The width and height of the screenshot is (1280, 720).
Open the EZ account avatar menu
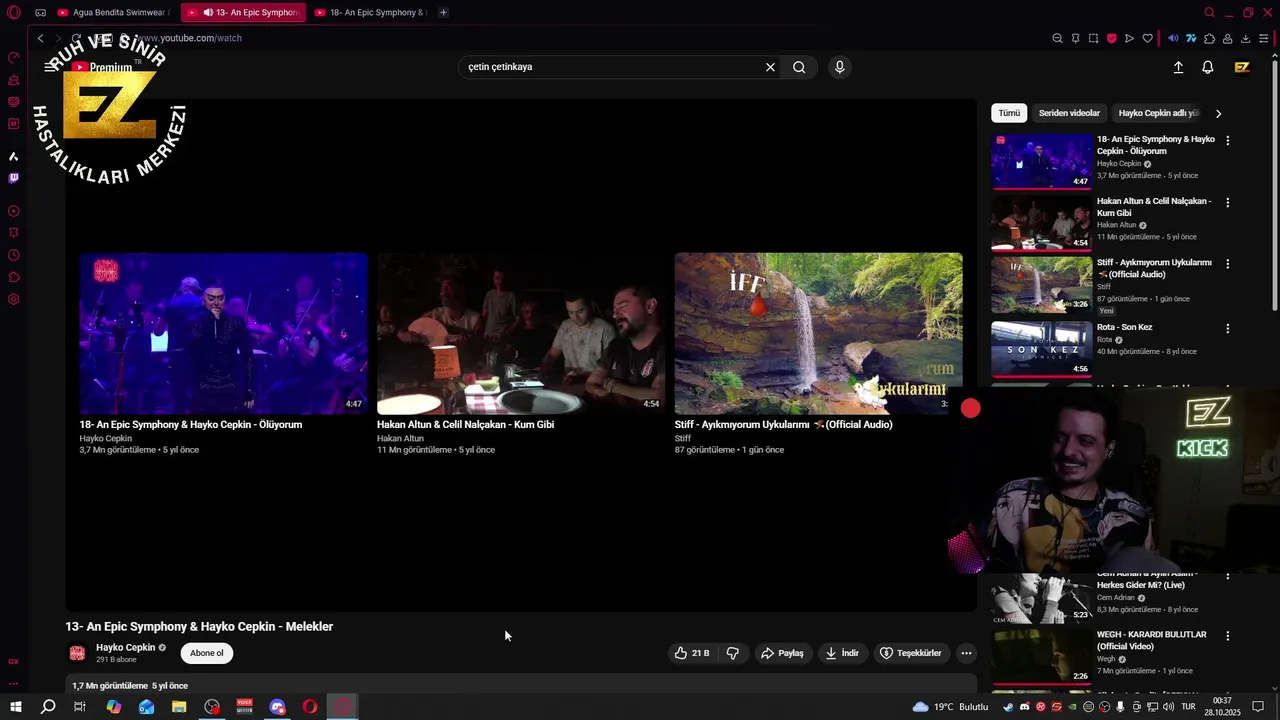click(x=1242, y=67)
